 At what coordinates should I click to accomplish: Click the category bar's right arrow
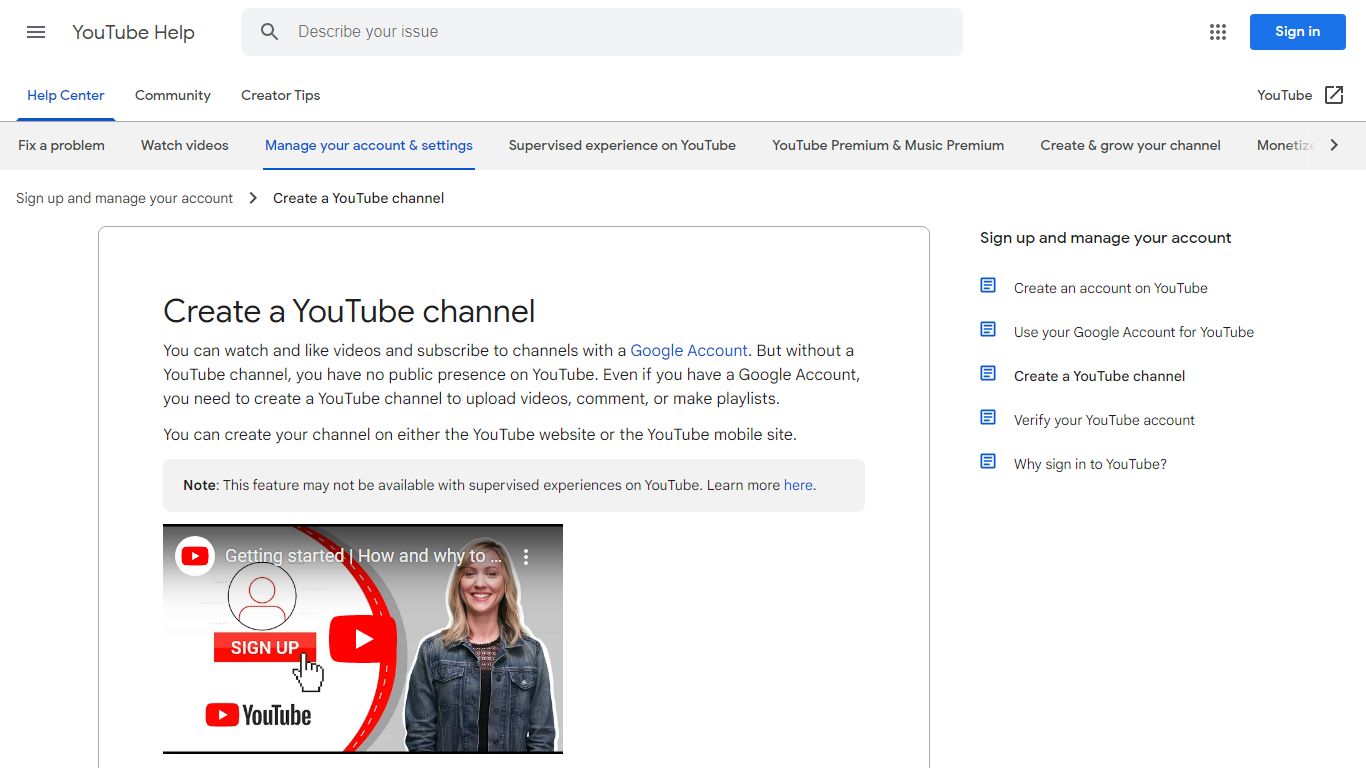pos(1334,145)
